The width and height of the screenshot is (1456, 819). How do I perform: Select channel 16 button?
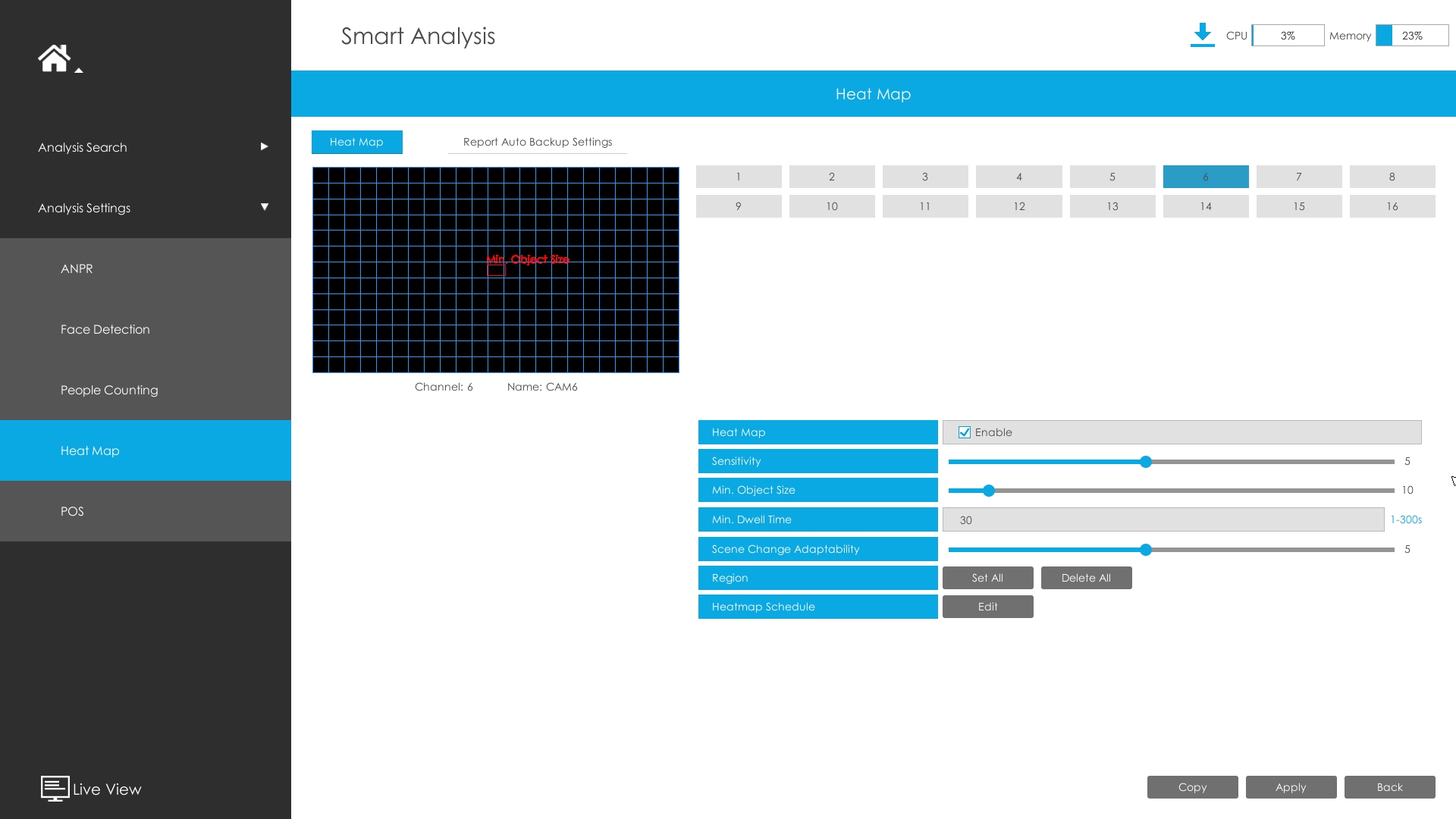[1392, 206]
